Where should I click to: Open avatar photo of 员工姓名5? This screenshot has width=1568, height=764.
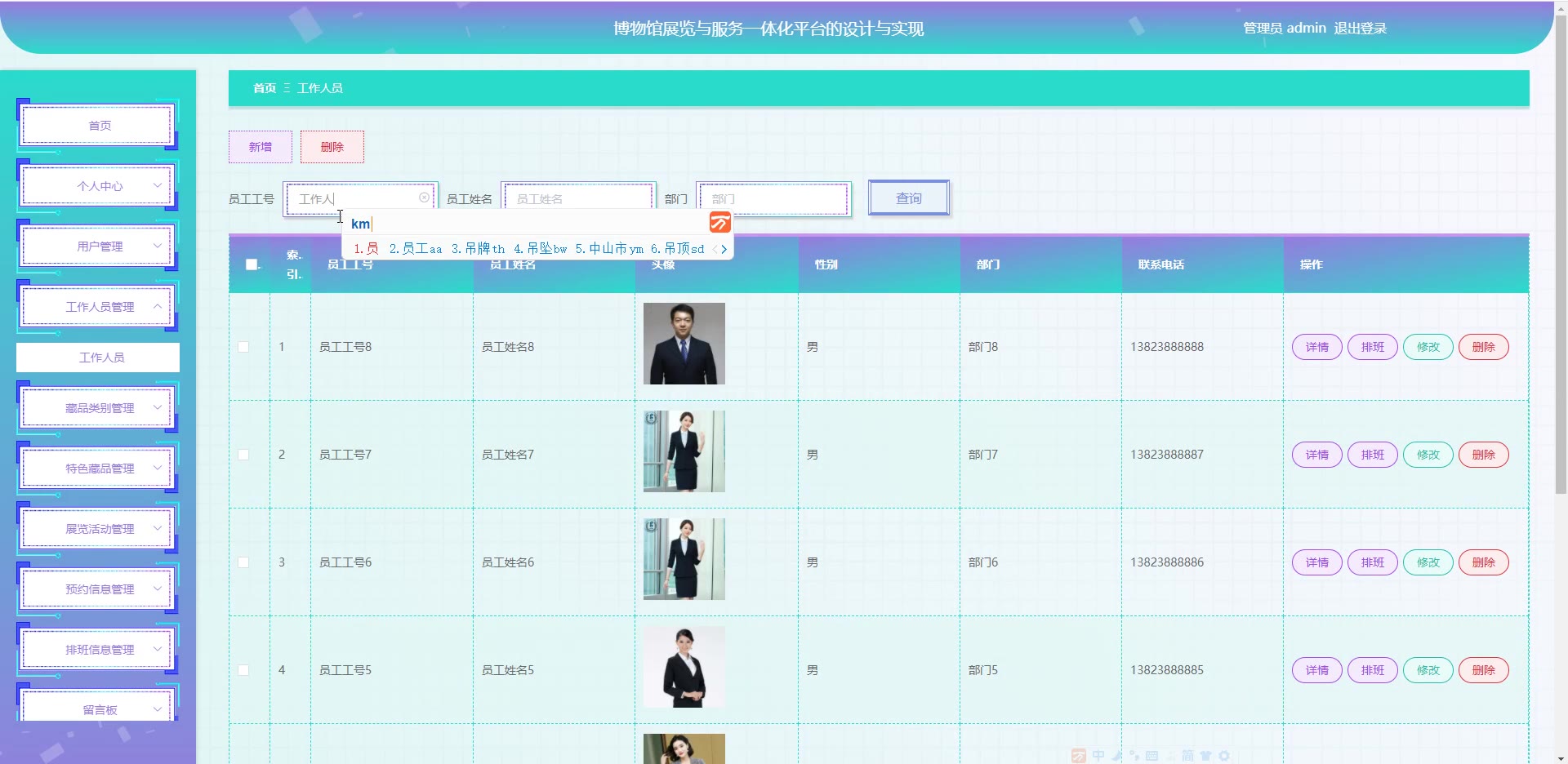click(684, 667)
